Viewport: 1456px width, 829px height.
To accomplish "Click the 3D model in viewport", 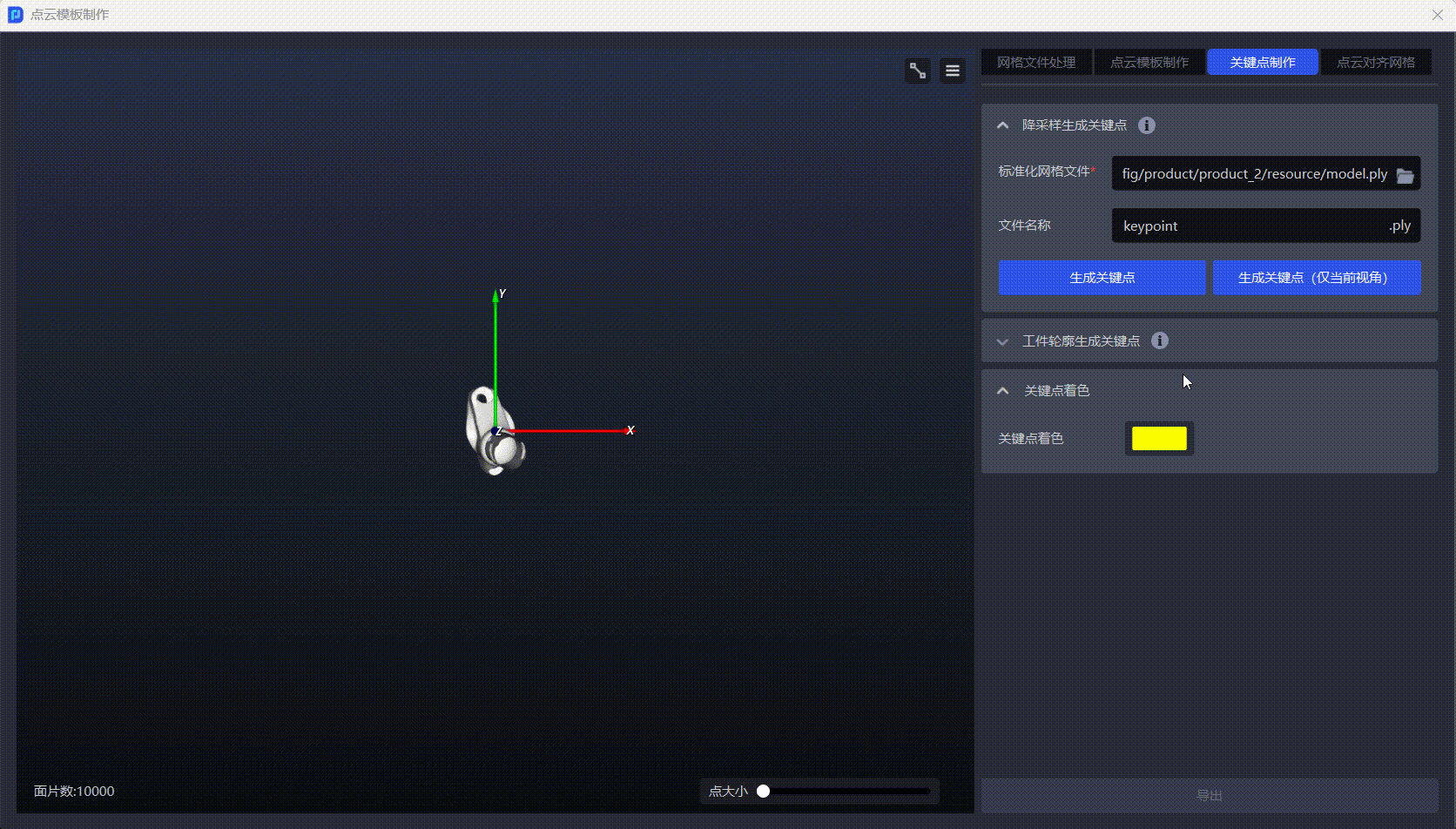I will click(492, 433).
